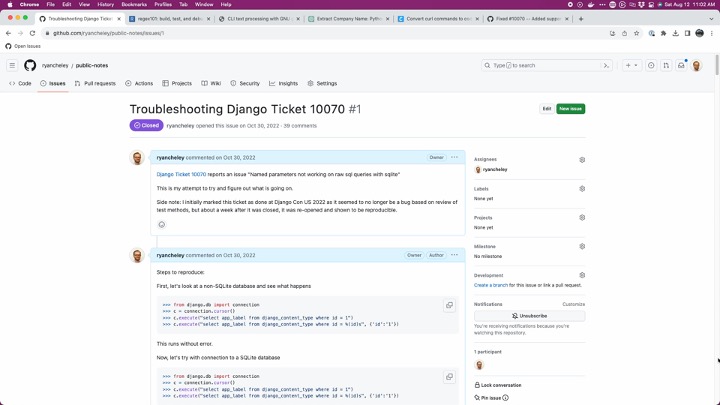
Task: Open the Django Ticket 10070 link
Action: pyautogui.click(x=181, y=174)
